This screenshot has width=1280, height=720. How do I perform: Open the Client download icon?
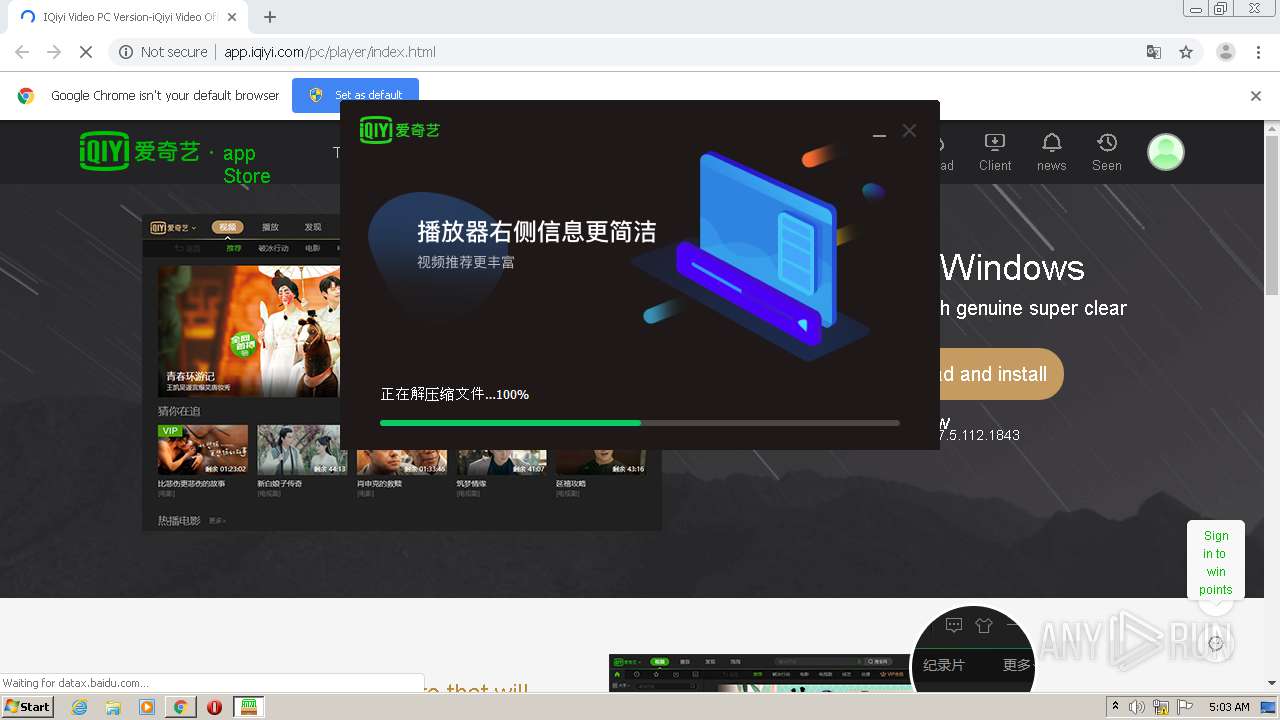point(995,152)
